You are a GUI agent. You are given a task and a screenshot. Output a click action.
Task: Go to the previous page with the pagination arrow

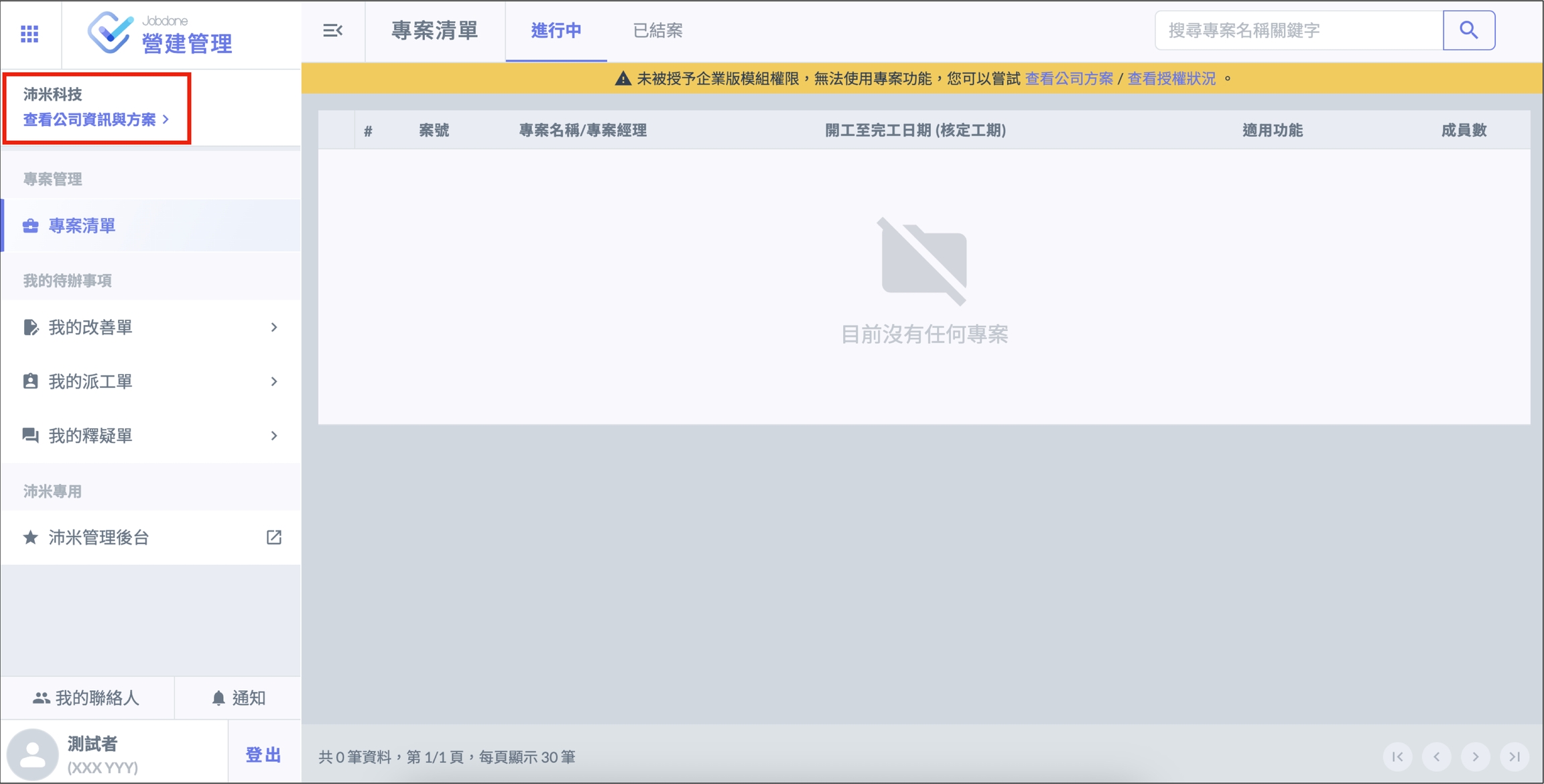pos(1436,757)
